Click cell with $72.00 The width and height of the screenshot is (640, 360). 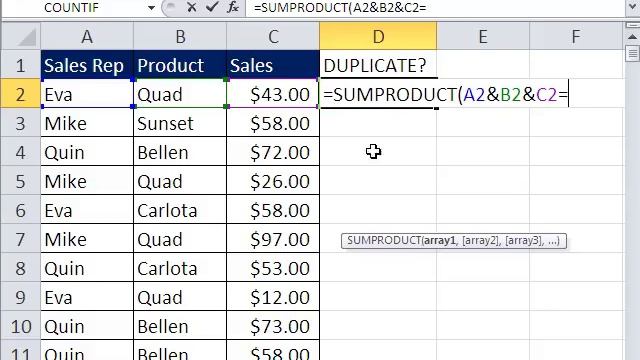(x=273, y=152)
